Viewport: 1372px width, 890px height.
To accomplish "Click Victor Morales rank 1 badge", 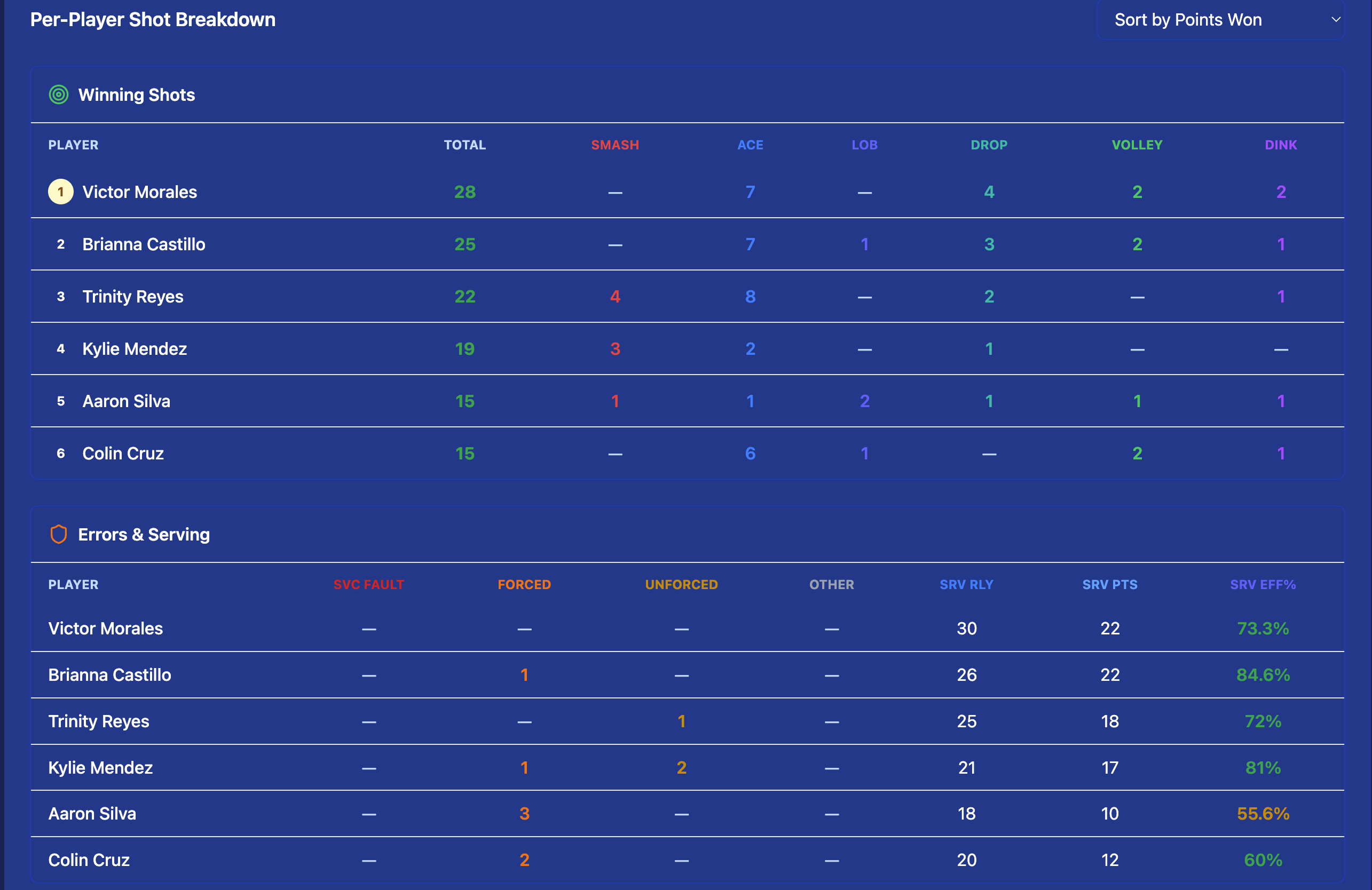I will pyautogui.click(x=60, y=192).
